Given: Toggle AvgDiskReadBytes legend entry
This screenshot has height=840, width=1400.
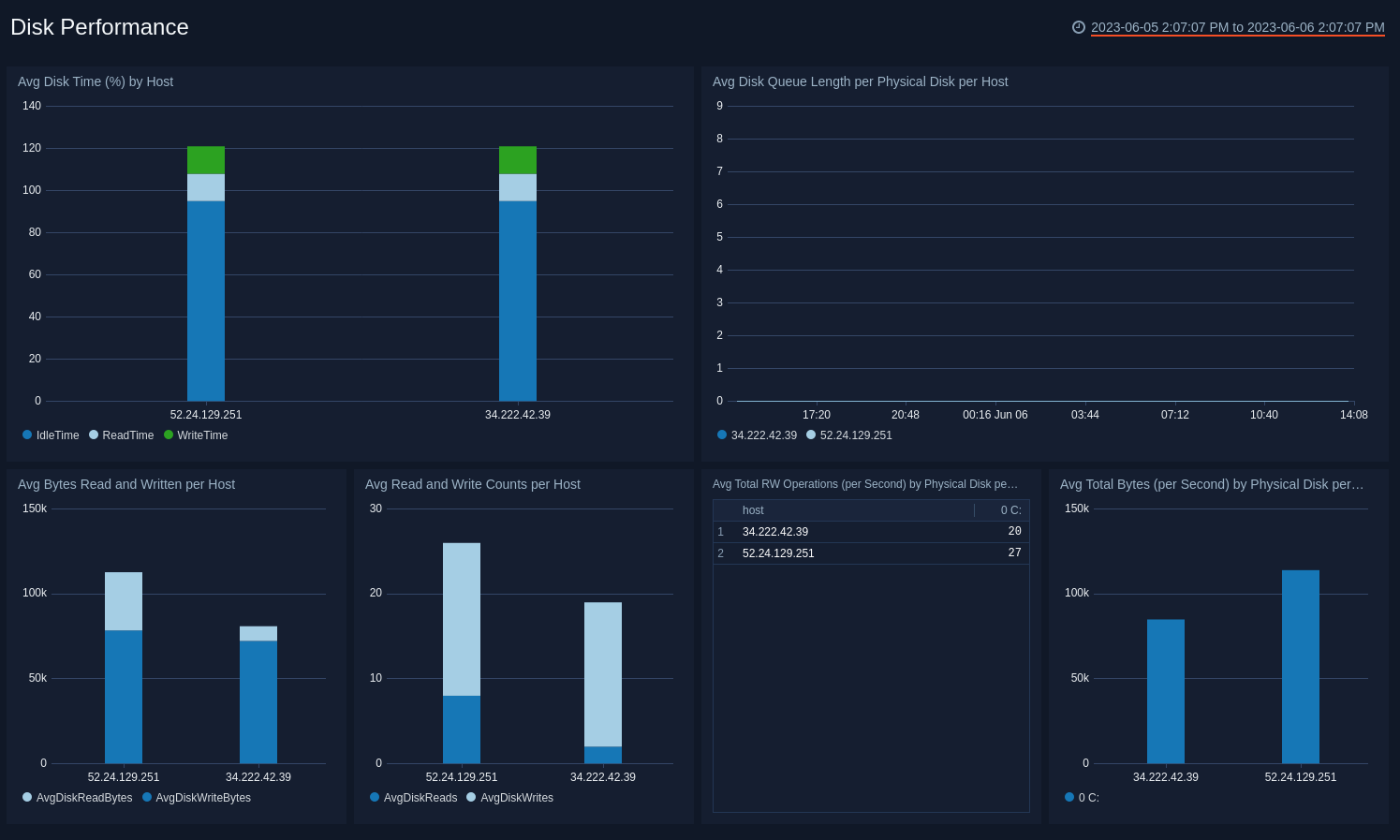Looking at the screenshot, I should (x=78, y=798).
